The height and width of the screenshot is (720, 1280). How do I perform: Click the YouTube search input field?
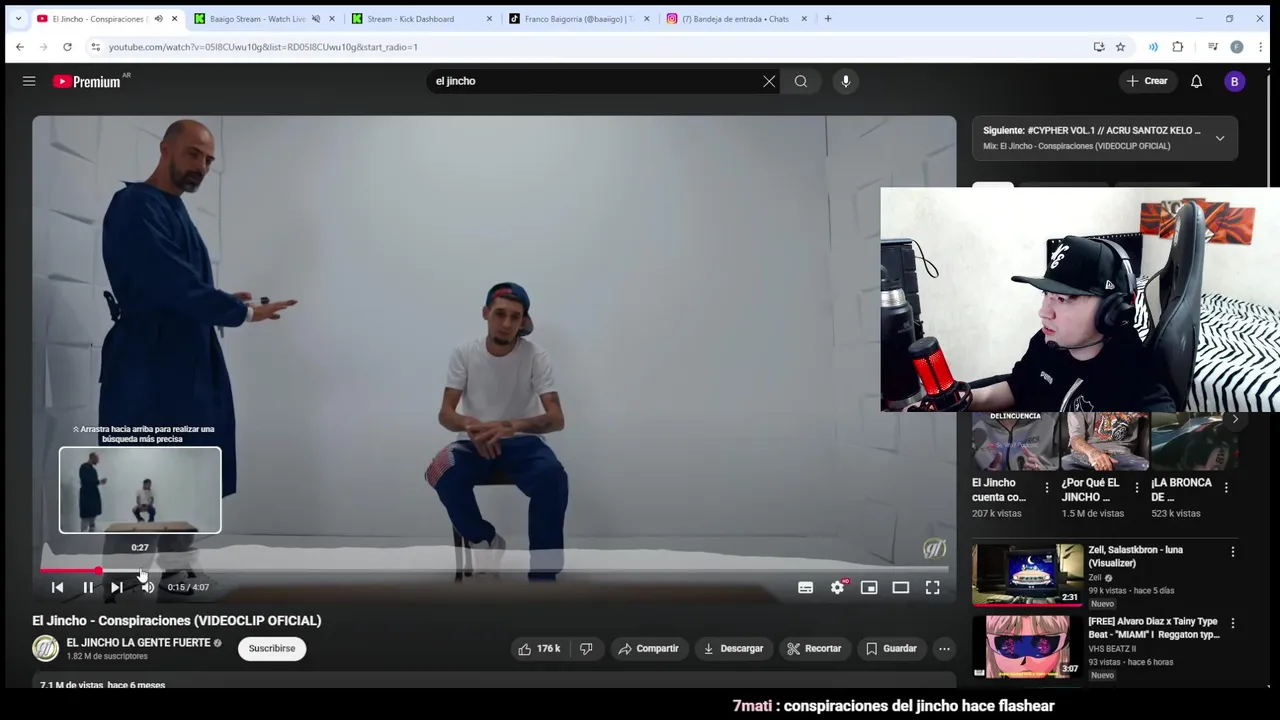(x=595, y=82)
